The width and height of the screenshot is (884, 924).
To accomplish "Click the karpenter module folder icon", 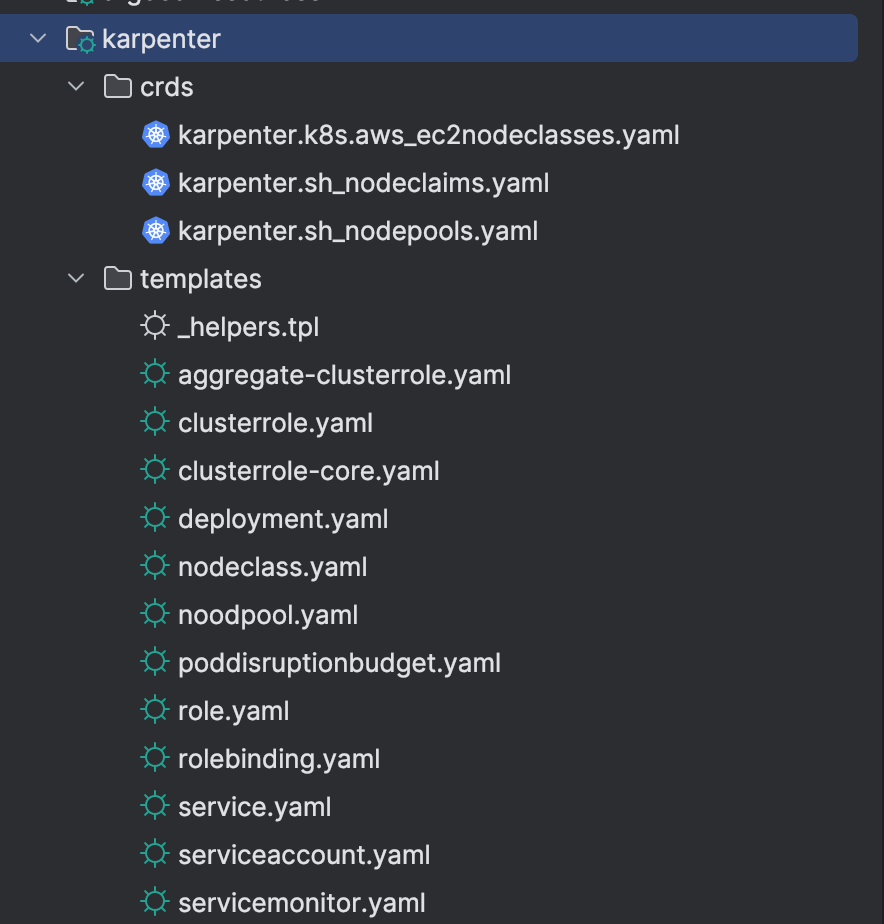I will tap(80, 40).
